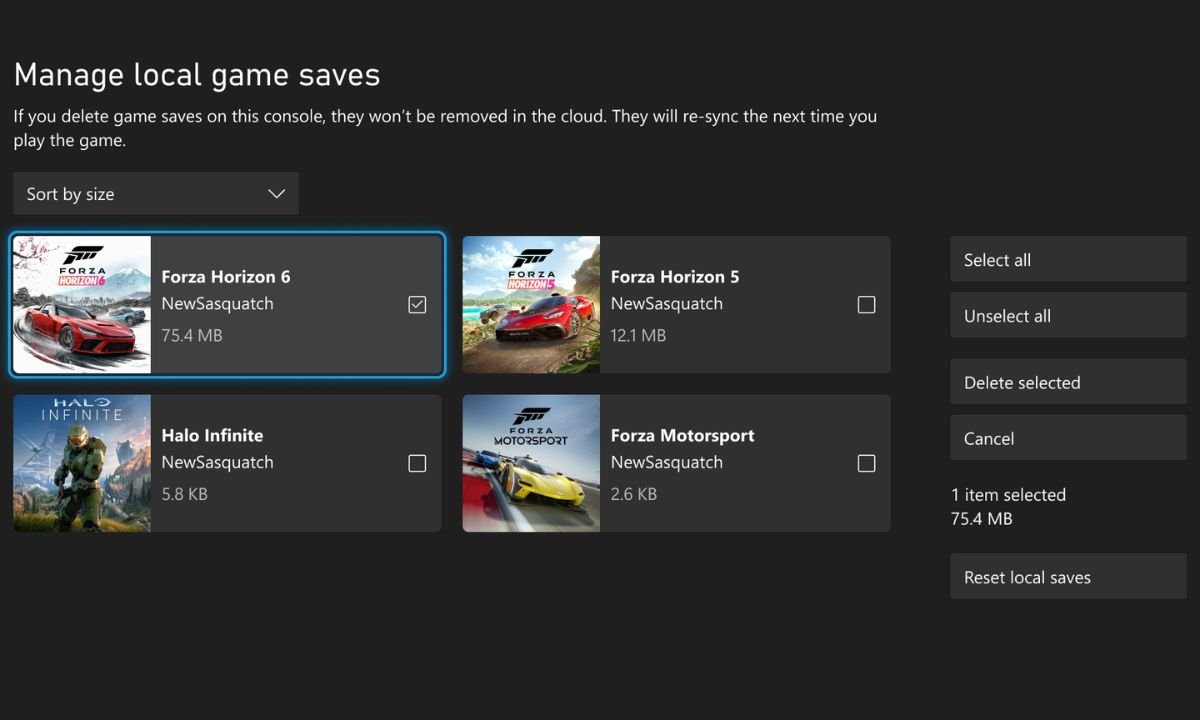1200x720 pixels.
Task: Click Reset local saves
Action: 1068,577
